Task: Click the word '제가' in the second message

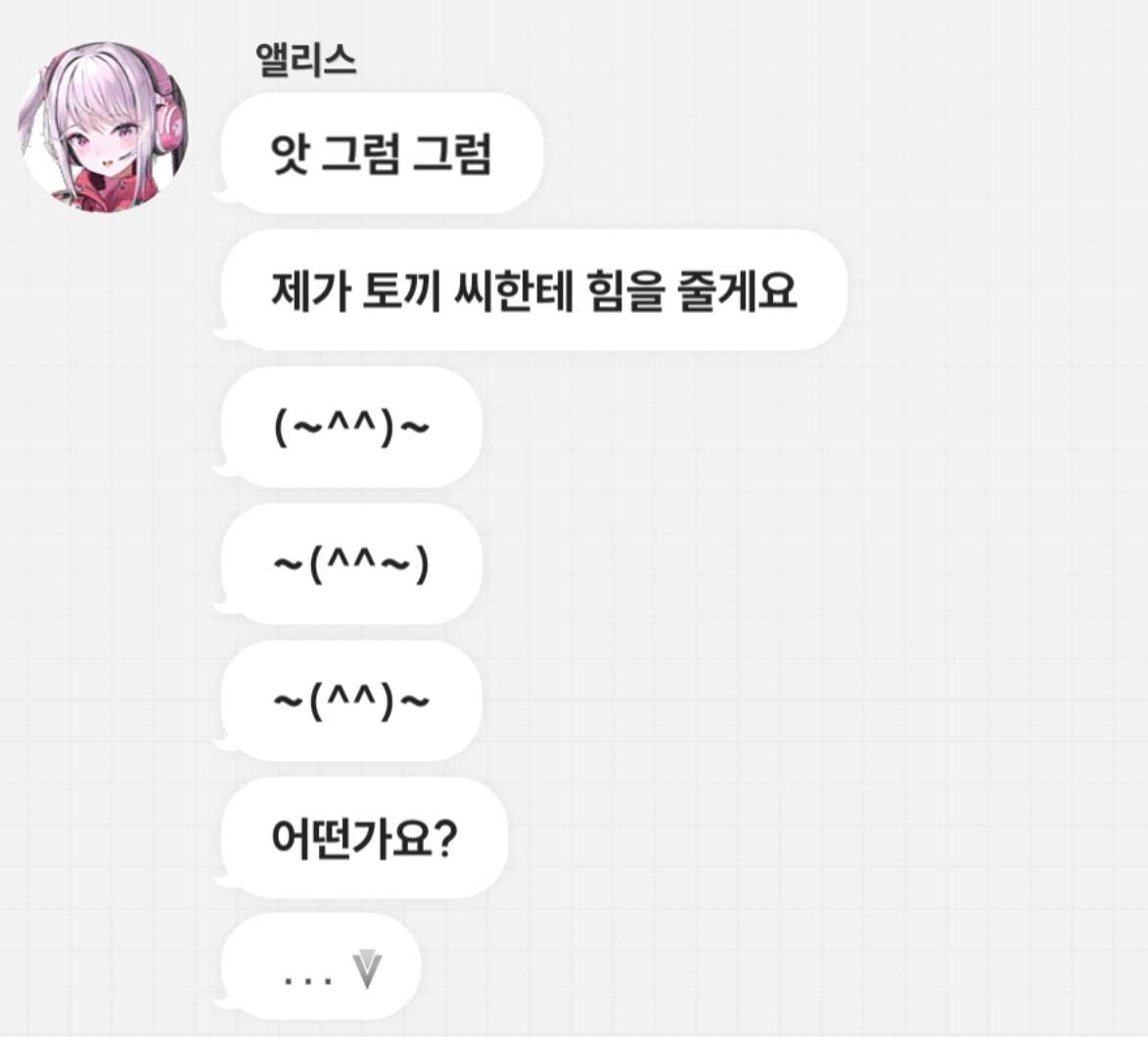Action: [x=309, y=292]
